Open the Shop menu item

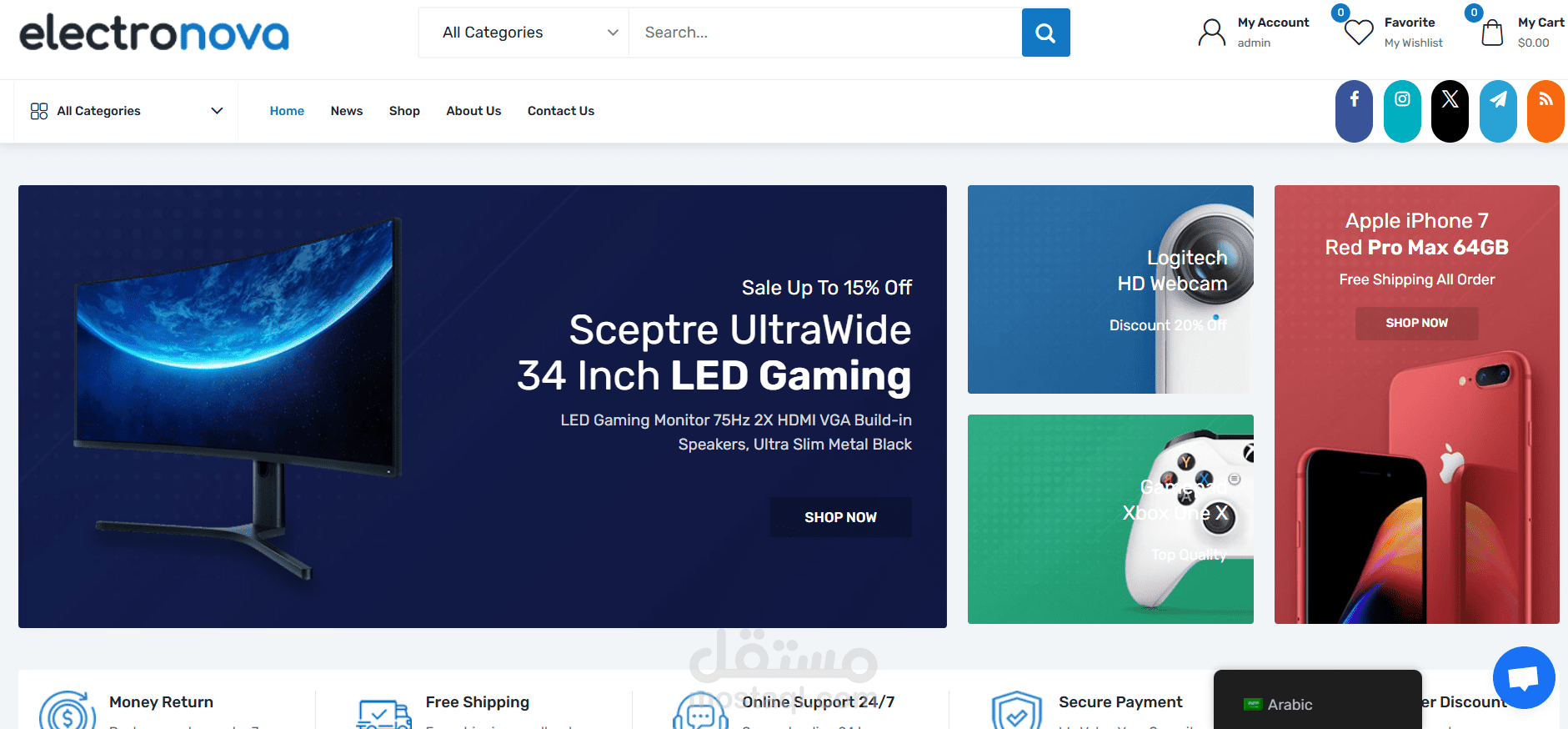tap(404, 111)
